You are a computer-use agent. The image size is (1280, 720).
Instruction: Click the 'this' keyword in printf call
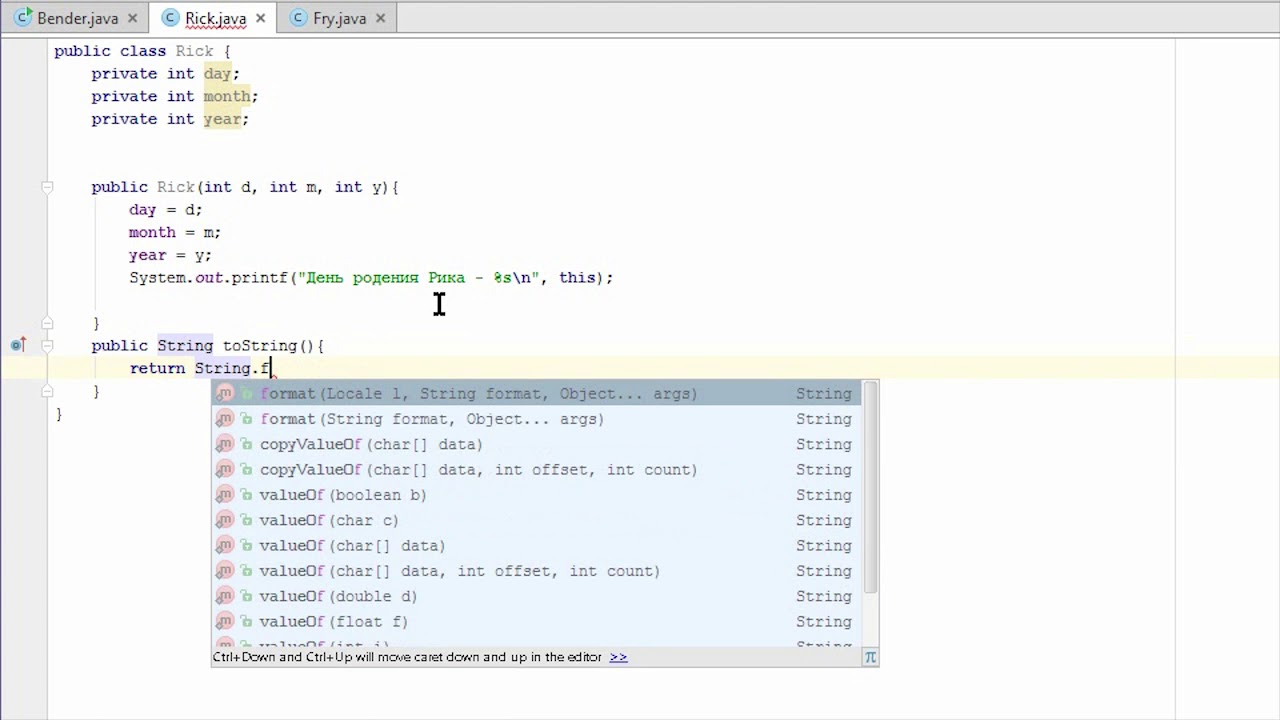click(x=578, y=278)
